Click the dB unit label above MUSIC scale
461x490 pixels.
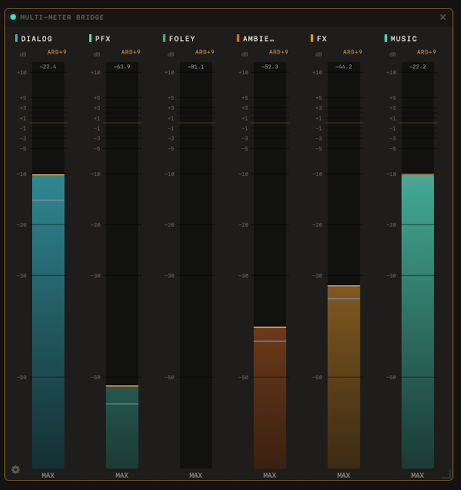393,54
